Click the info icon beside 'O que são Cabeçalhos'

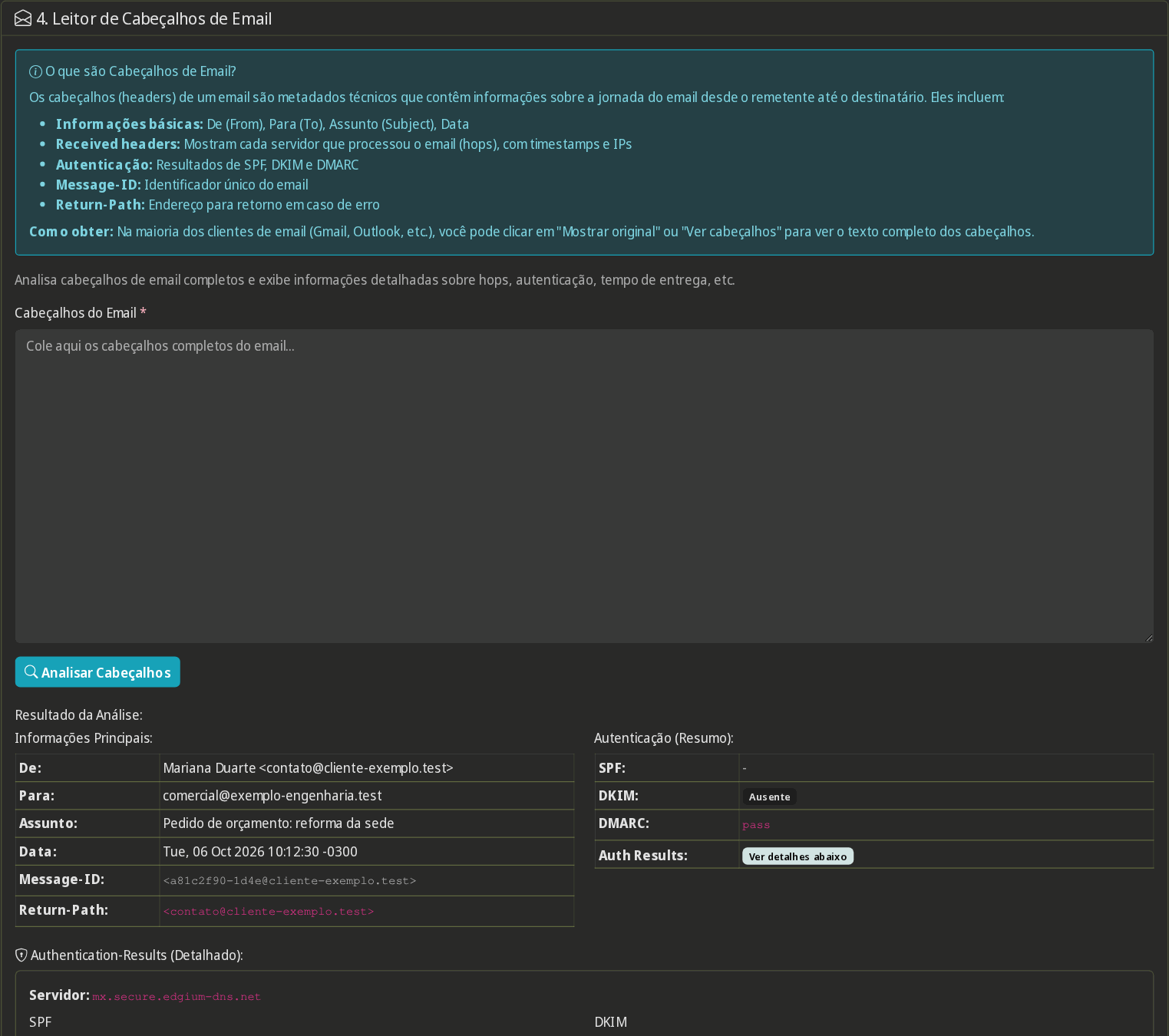[x=35, y=72]
